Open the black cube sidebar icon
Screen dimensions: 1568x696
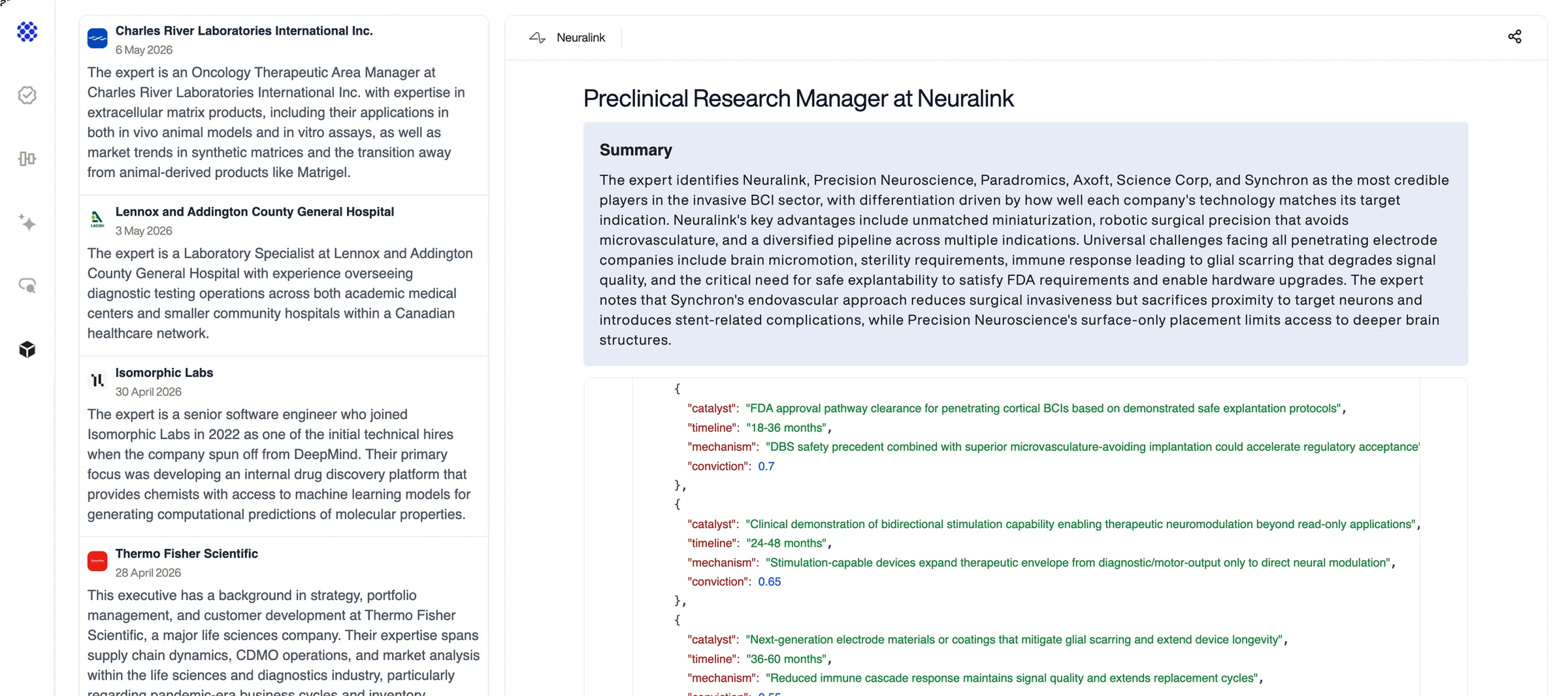[27, 349]
